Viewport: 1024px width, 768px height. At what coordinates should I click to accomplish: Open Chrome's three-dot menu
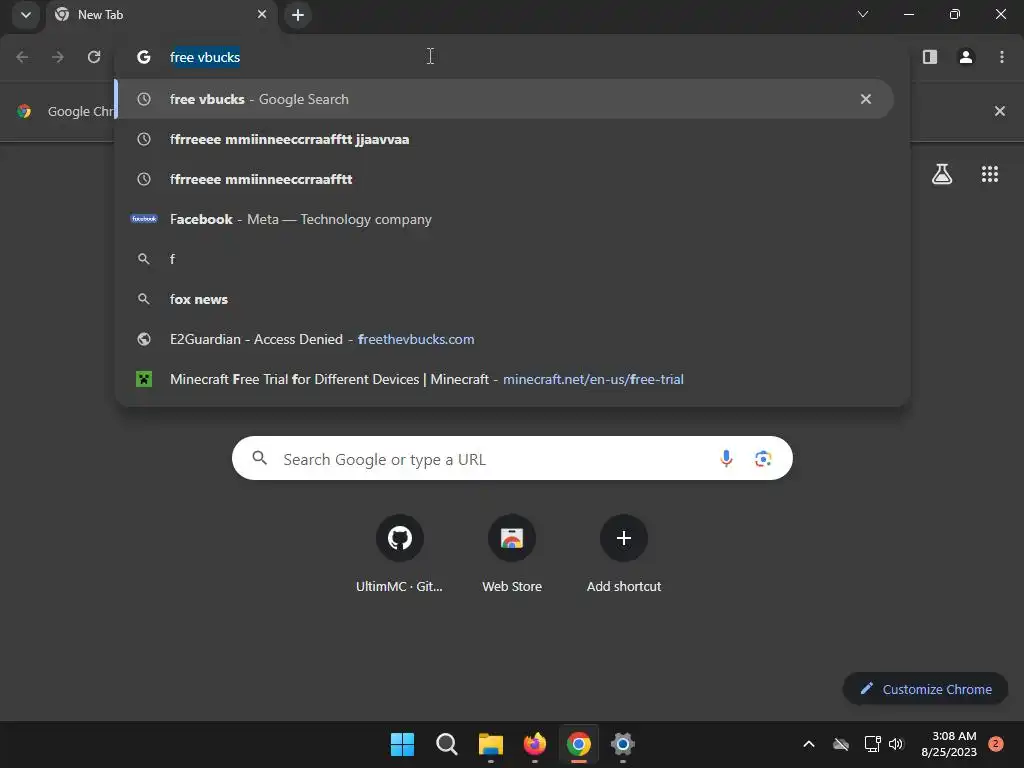click(x=1002, y=57)
